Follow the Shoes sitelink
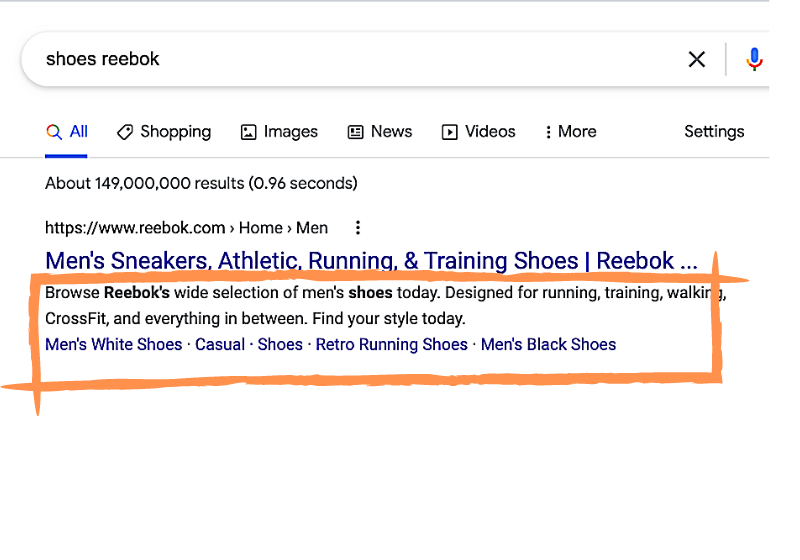This screenshot has height=560, width=800. 280,344
